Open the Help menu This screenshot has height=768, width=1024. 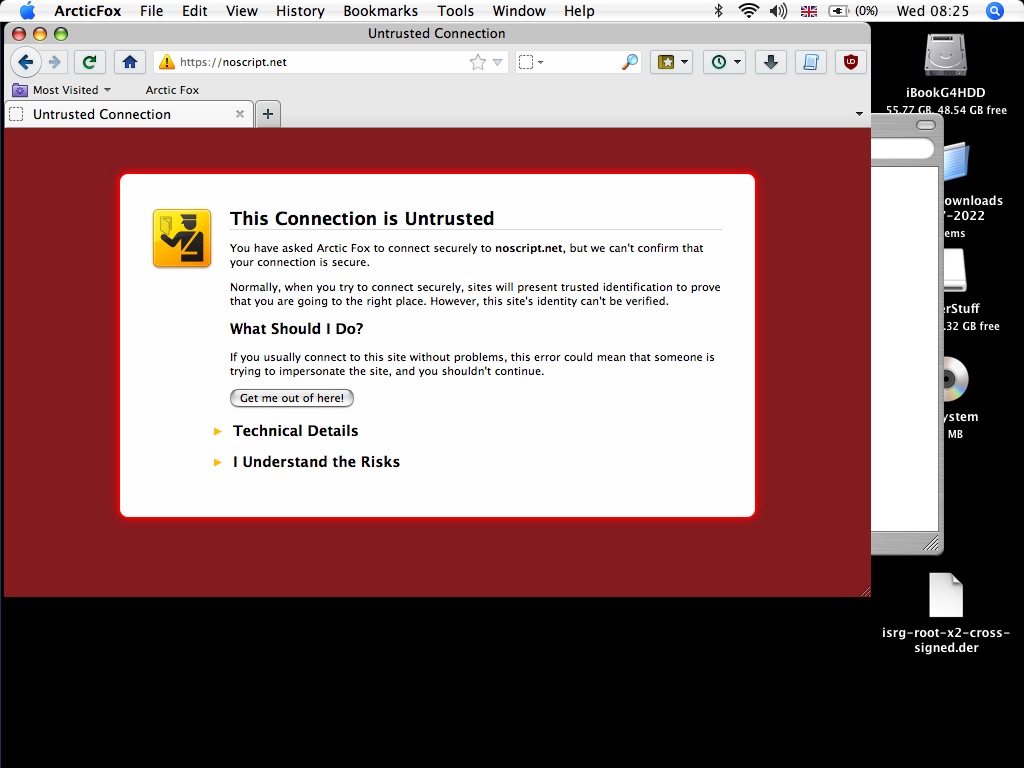click(579, 10)
